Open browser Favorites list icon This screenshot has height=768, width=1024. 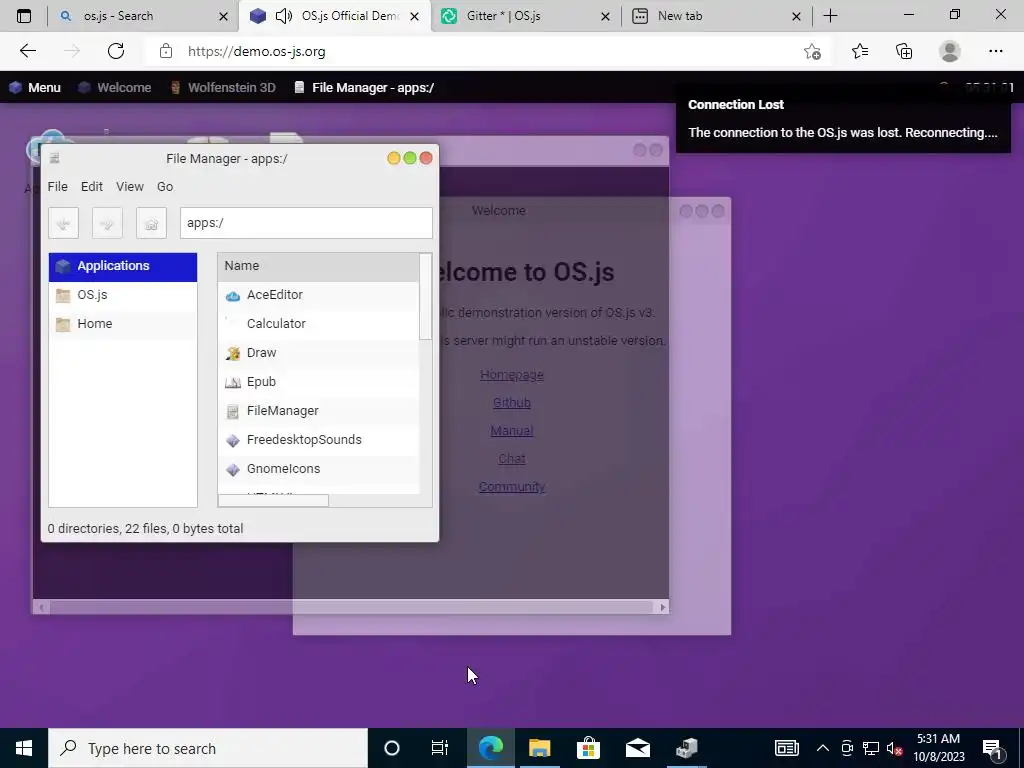pyautogui.click(x=860, y=51)
